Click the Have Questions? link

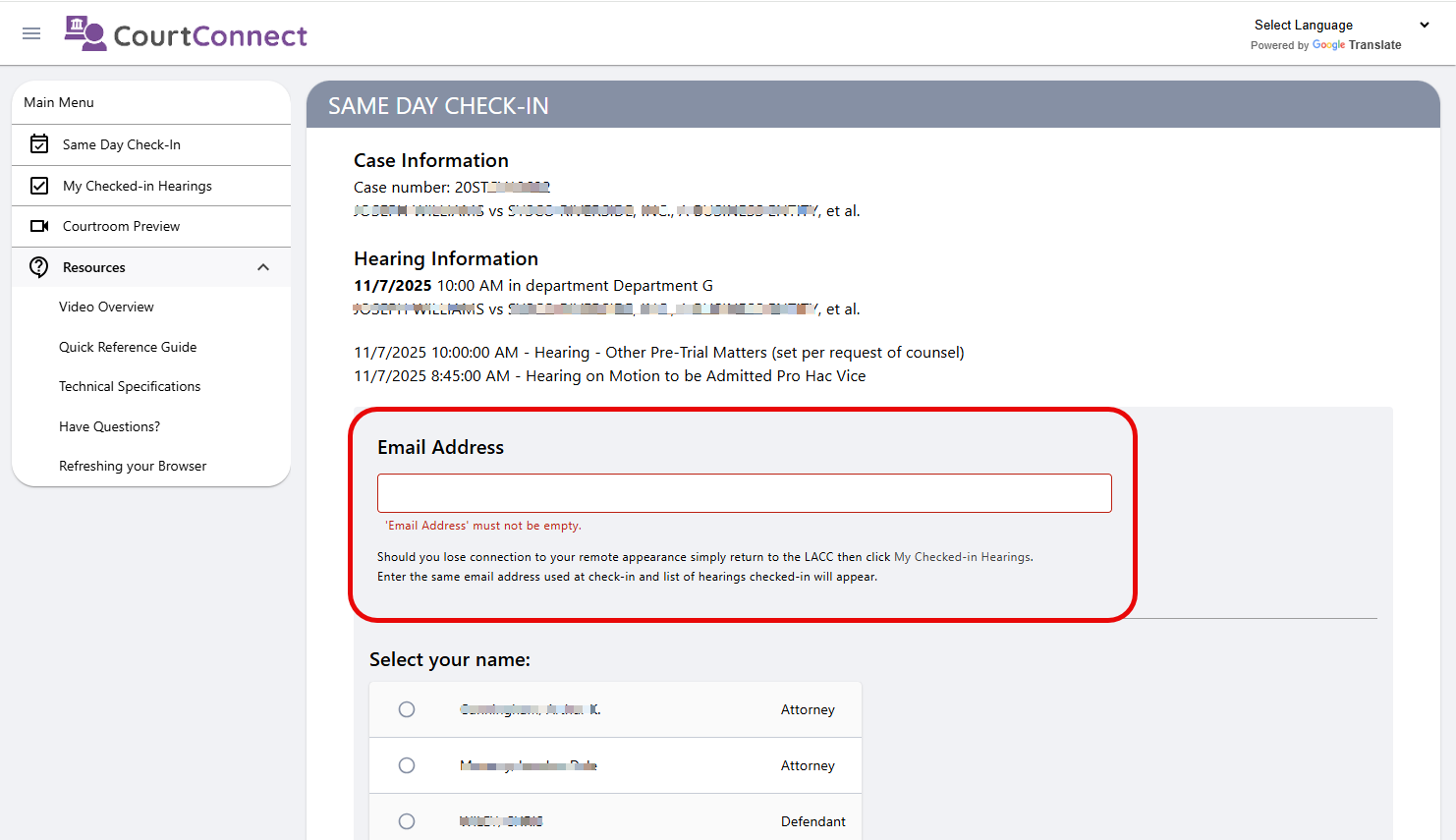tap(109, 426)
